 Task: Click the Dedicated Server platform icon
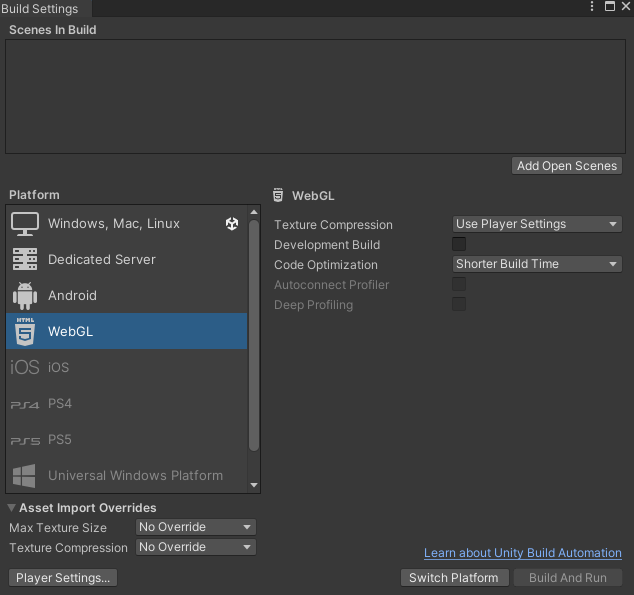pos(25,260)
